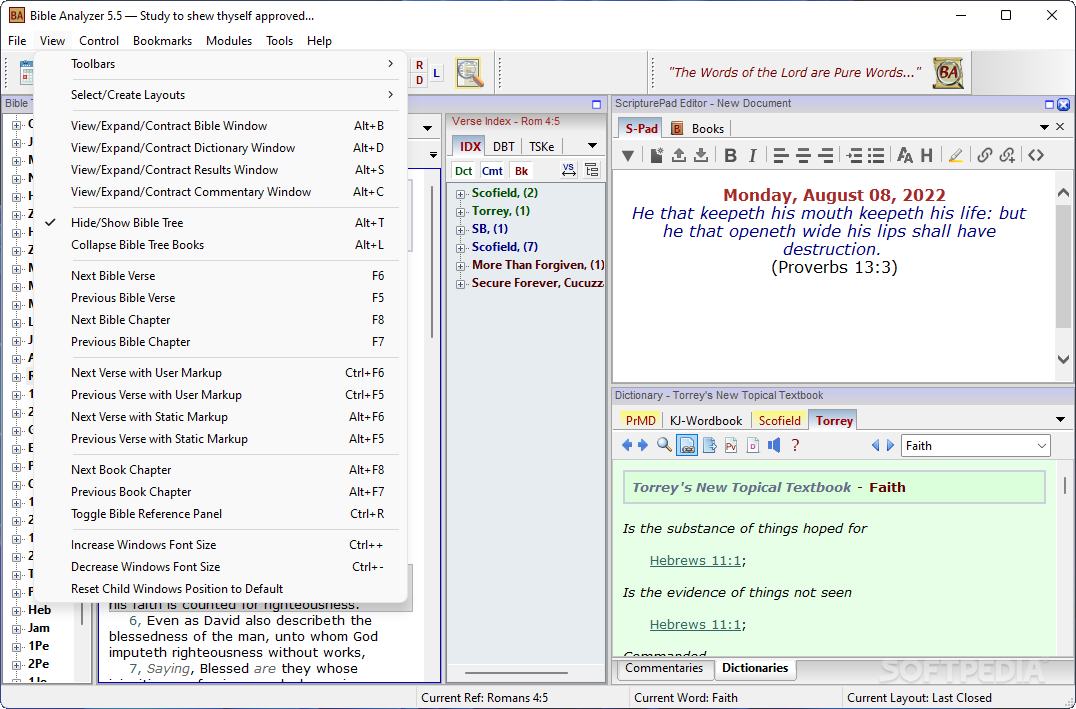The image size is (1076, 709).
Task: Toggle the Bk filter in Verse Index
Action: 522,171
